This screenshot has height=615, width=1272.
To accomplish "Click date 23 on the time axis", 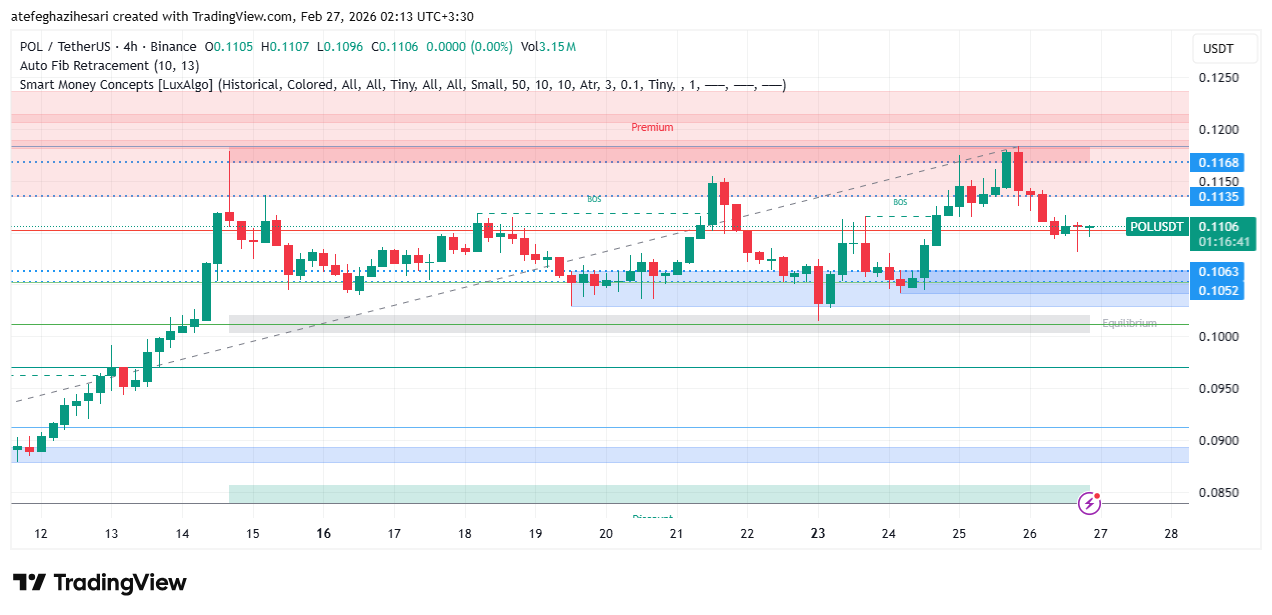I will pos(818,534).
